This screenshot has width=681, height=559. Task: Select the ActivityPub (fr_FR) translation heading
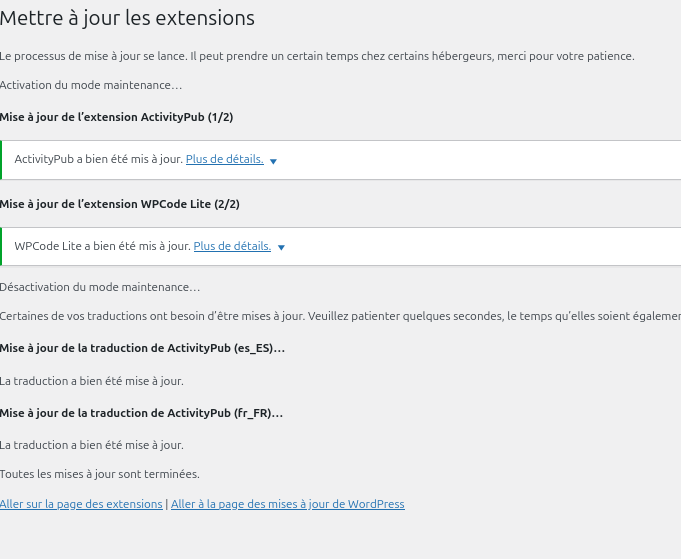(141, 413)
